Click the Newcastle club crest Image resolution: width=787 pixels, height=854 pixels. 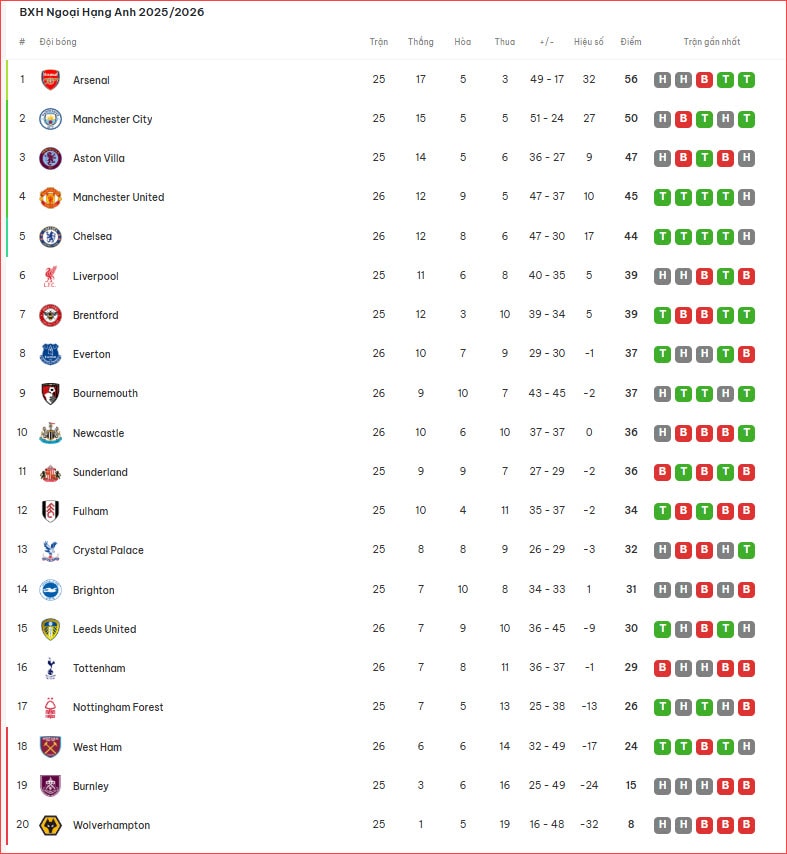click(50, 433)
